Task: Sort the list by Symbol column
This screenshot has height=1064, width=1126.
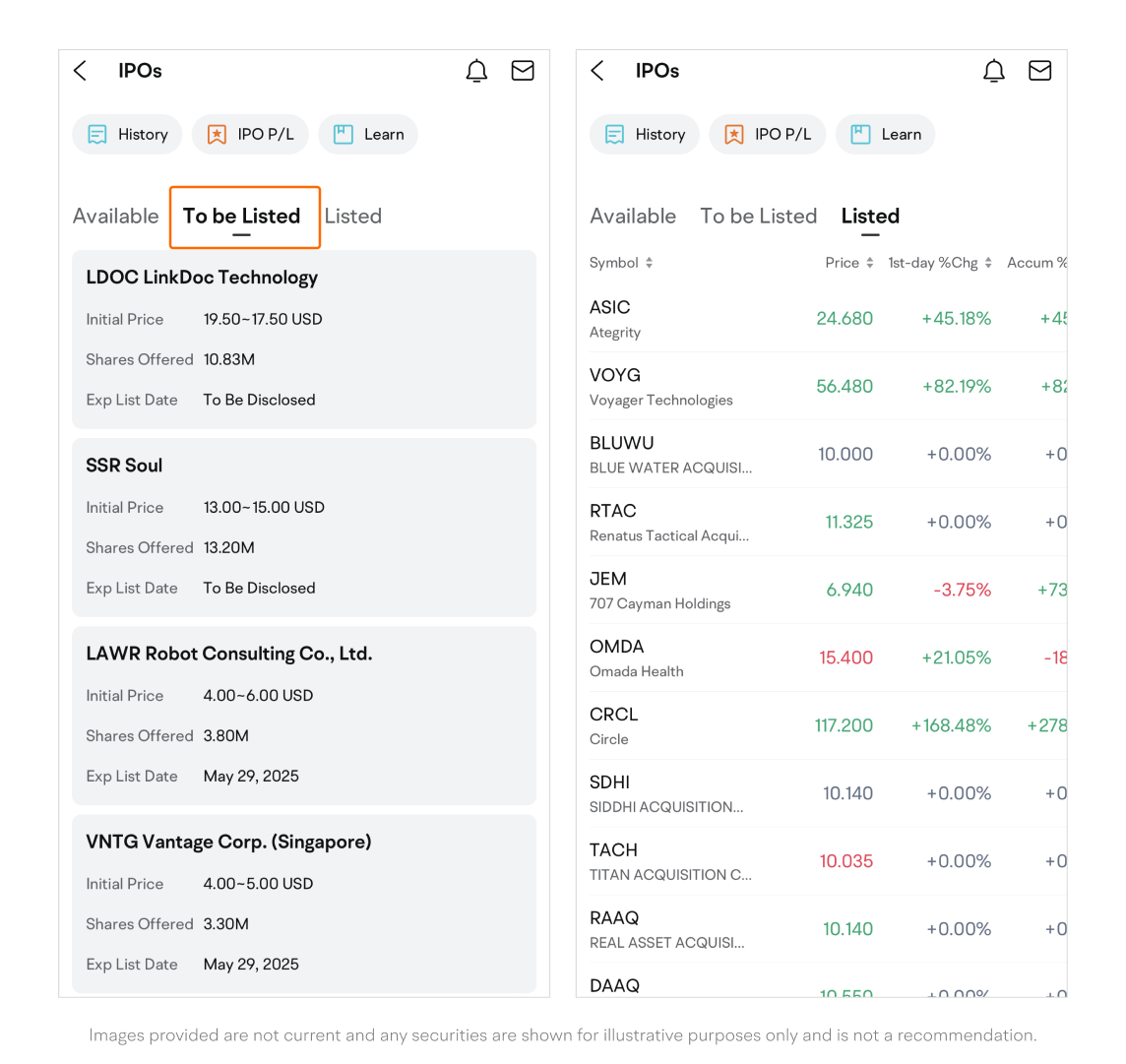Action: 621,263
